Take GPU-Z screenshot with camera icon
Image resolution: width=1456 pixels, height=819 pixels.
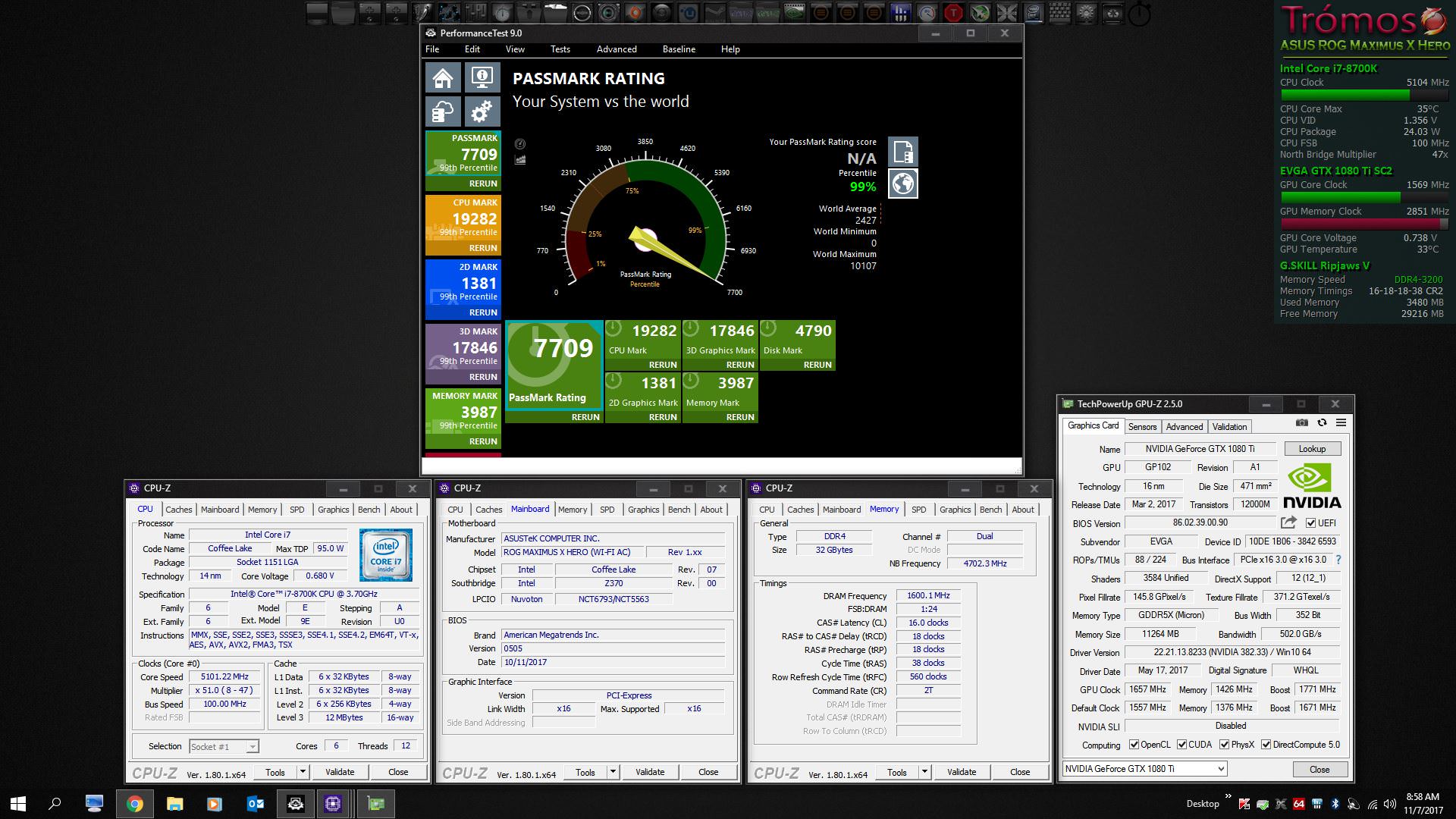pyautogui.click(x=1302, y=423)
